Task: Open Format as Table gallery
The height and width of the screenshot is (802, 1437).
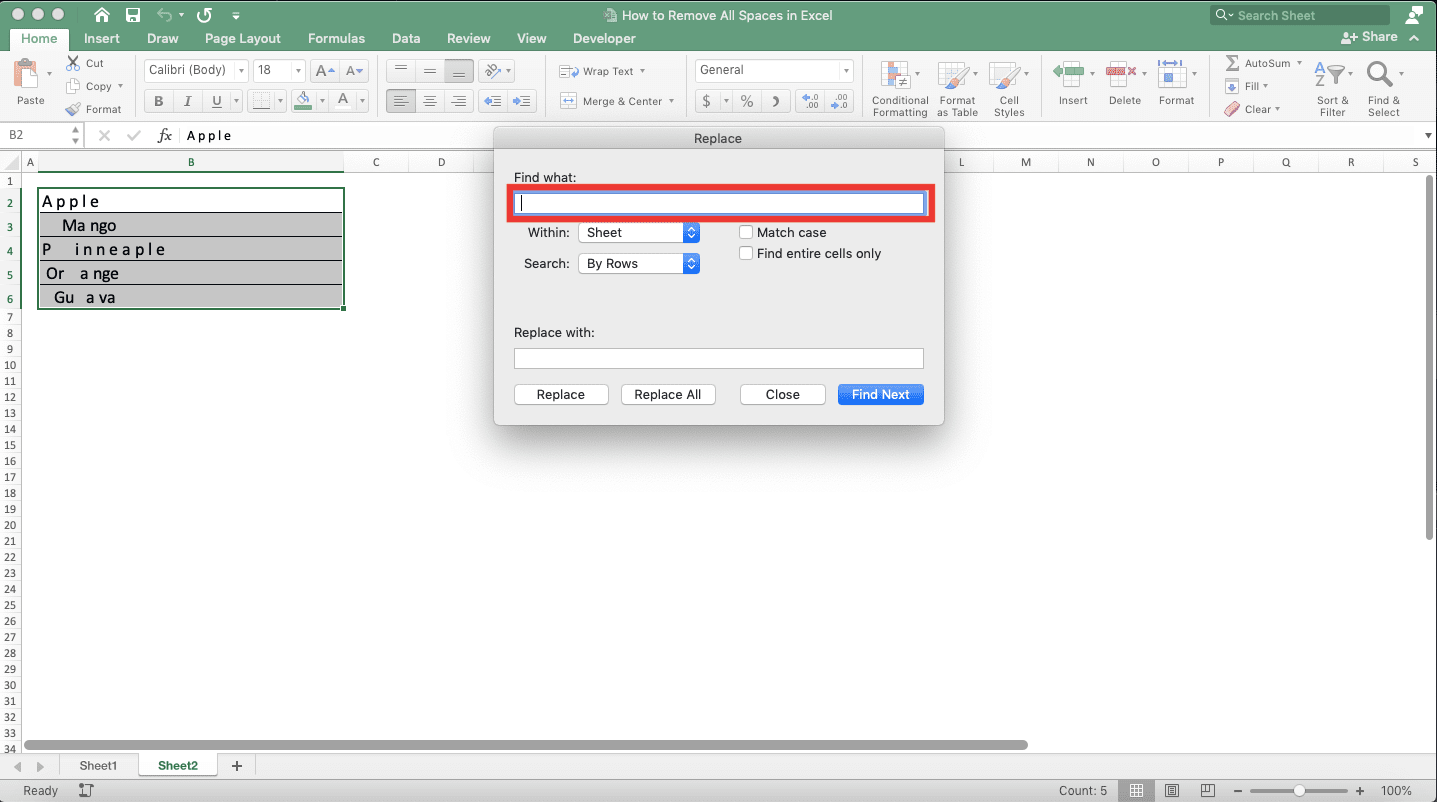Action: [957, 88]
